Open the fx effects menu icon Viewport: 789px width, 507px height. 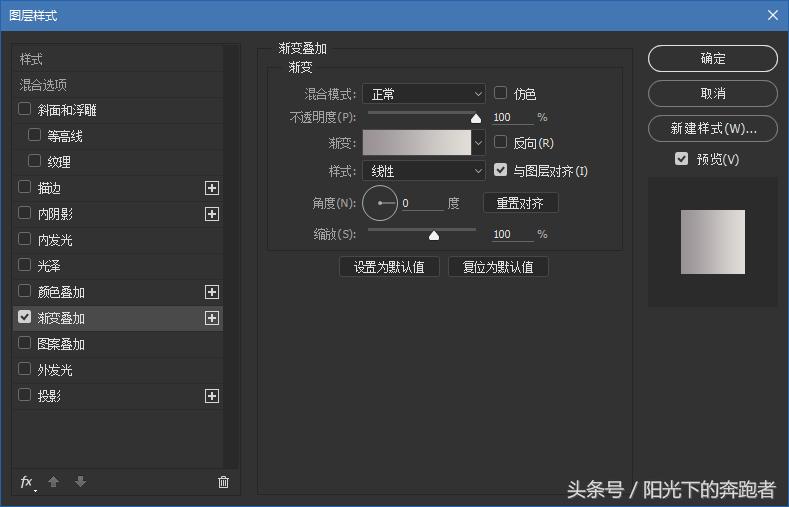point(27,482)
